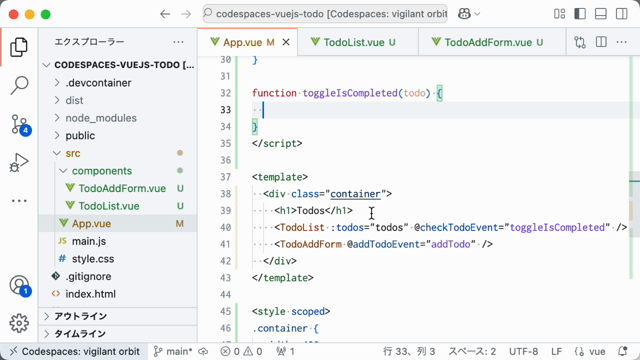The height and width of the screenshot is (360, 640).
Task: Toggle the bottom panel visibility
Action: (601, 14)
